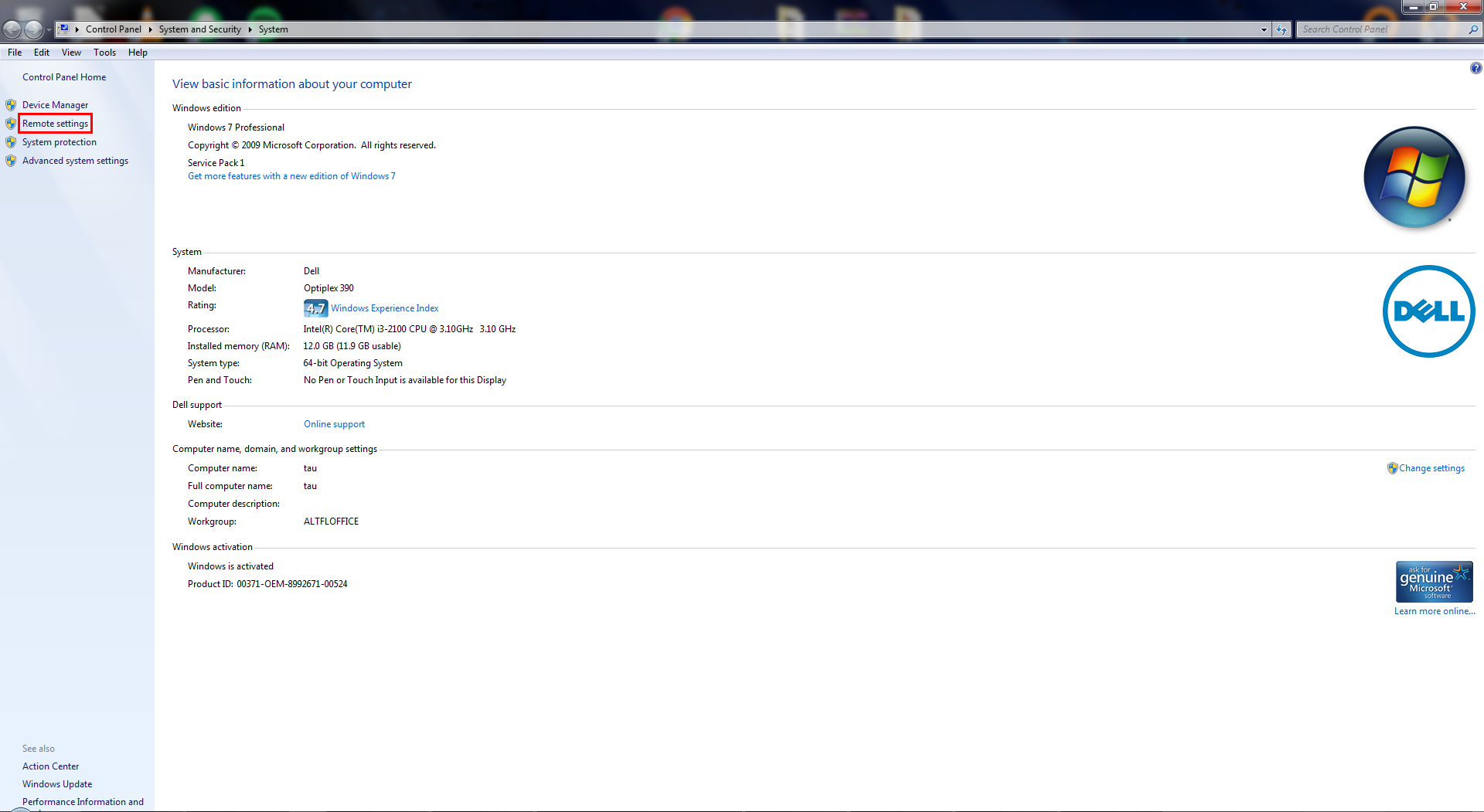The width and height of the screenshot is (1484, 812).
Task: Click the Dell logo
Action: tap(1428, 311)
